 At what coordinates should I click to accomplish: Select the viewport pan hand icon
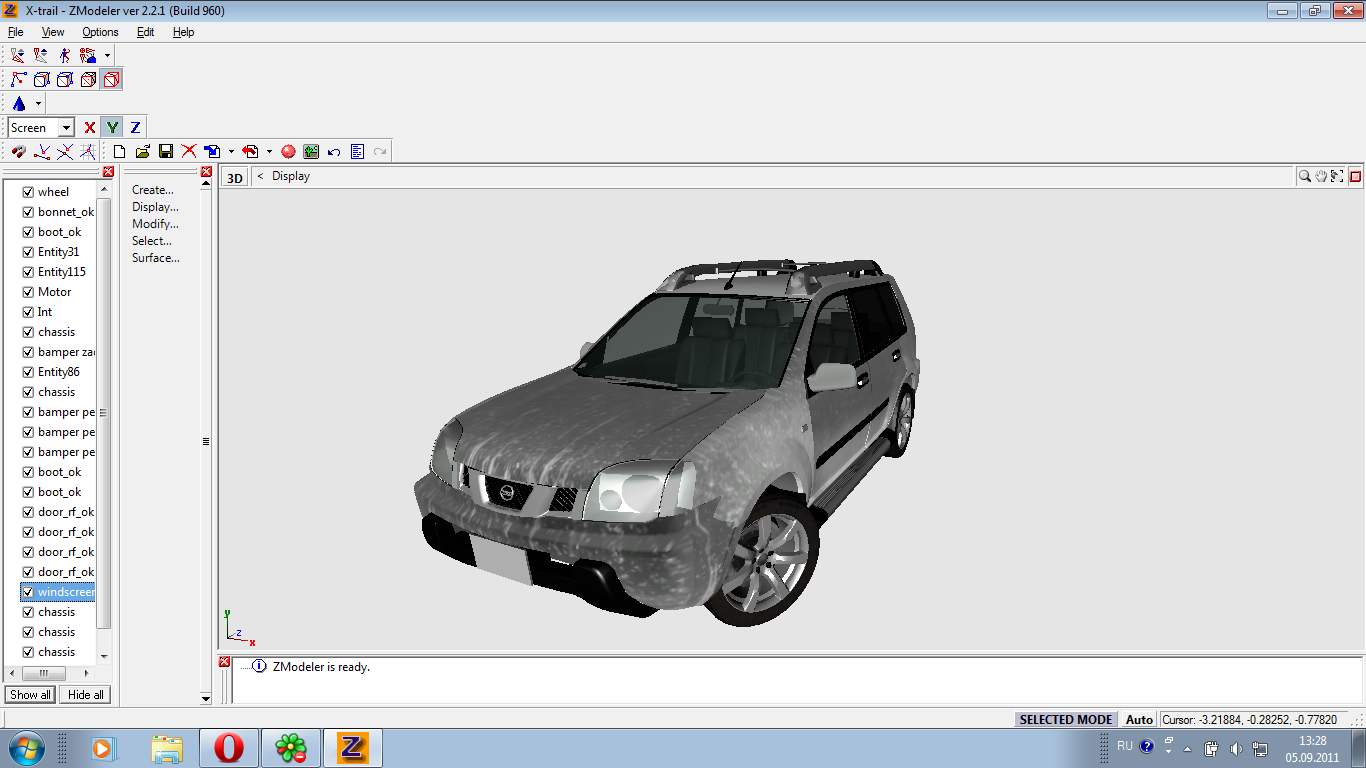tap(1321, 176)
